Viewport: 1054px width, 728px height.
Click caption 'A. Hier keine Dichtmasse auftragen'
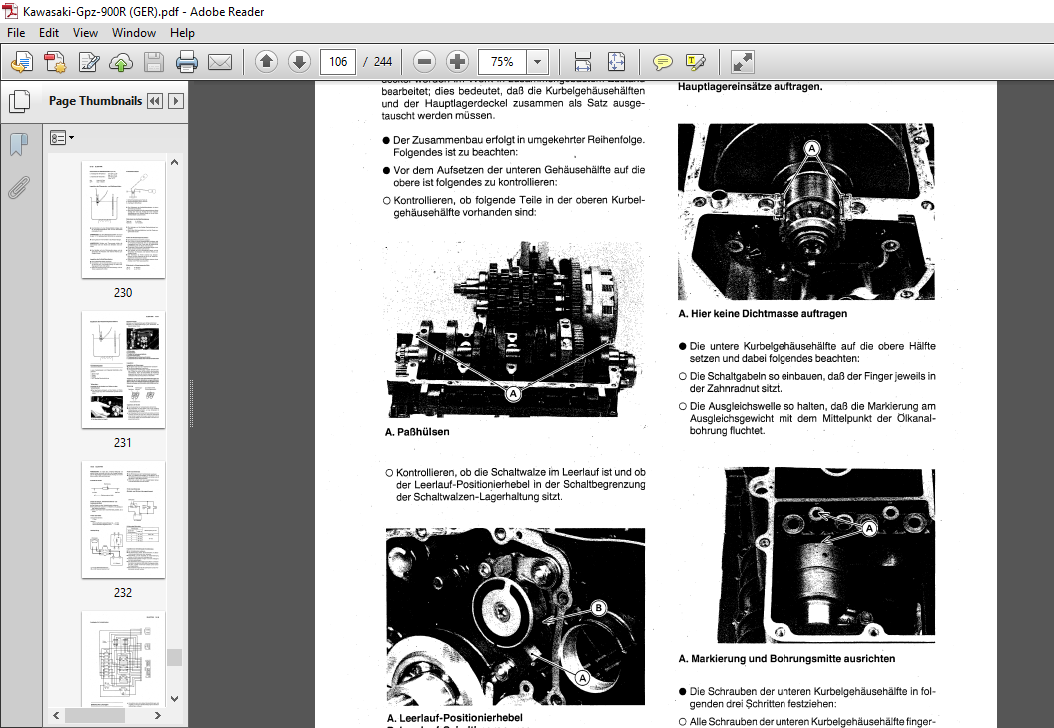763,314
